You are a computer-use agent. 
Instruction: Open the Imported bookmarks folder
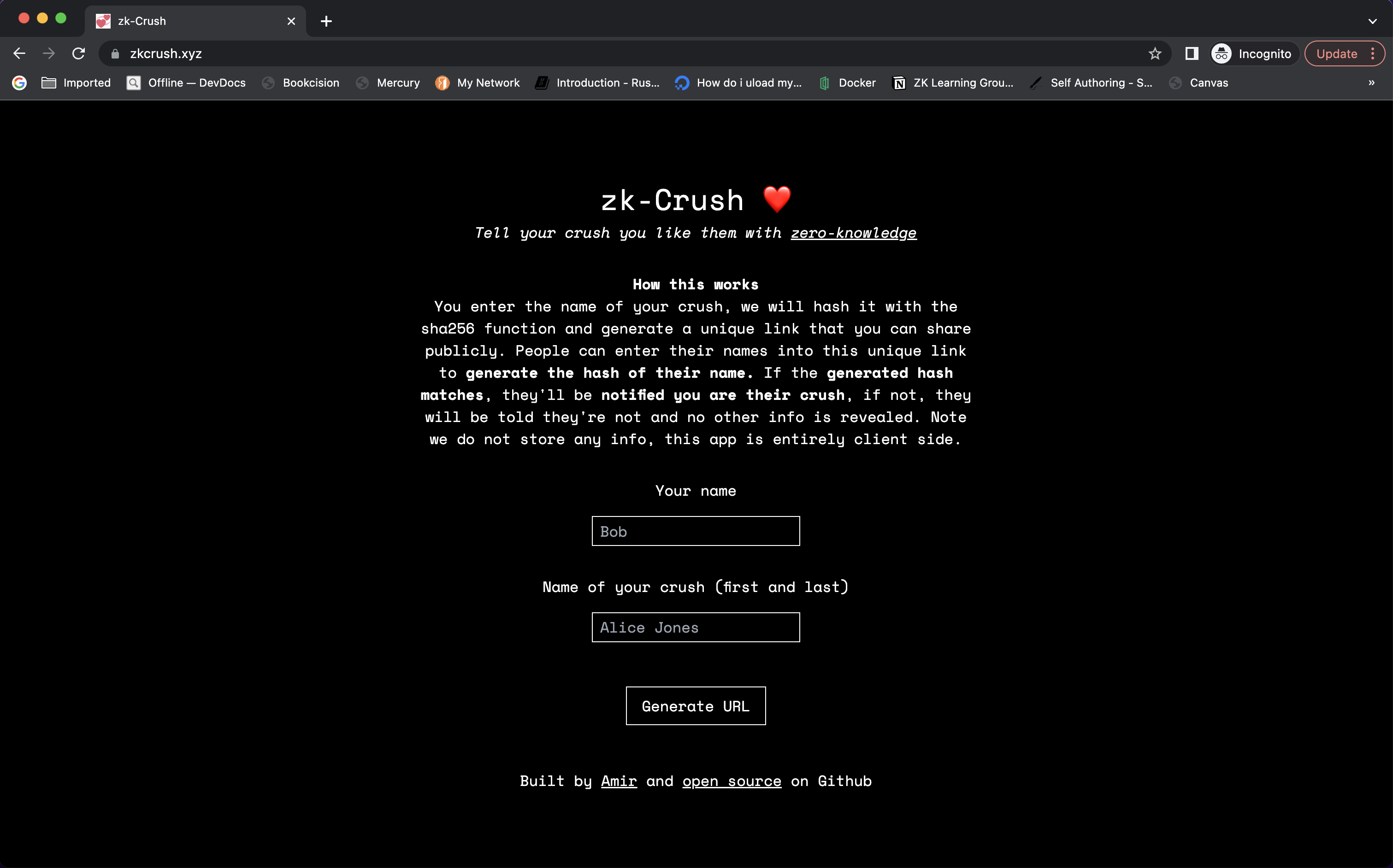click(x=77, y=82)
